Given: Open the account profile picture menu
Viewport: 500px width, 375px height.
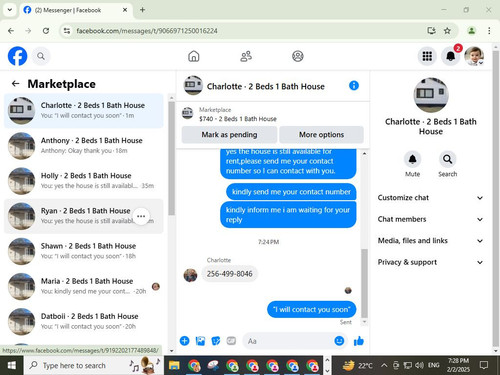Looking at the screenshot, I should (x=474, y=56).
